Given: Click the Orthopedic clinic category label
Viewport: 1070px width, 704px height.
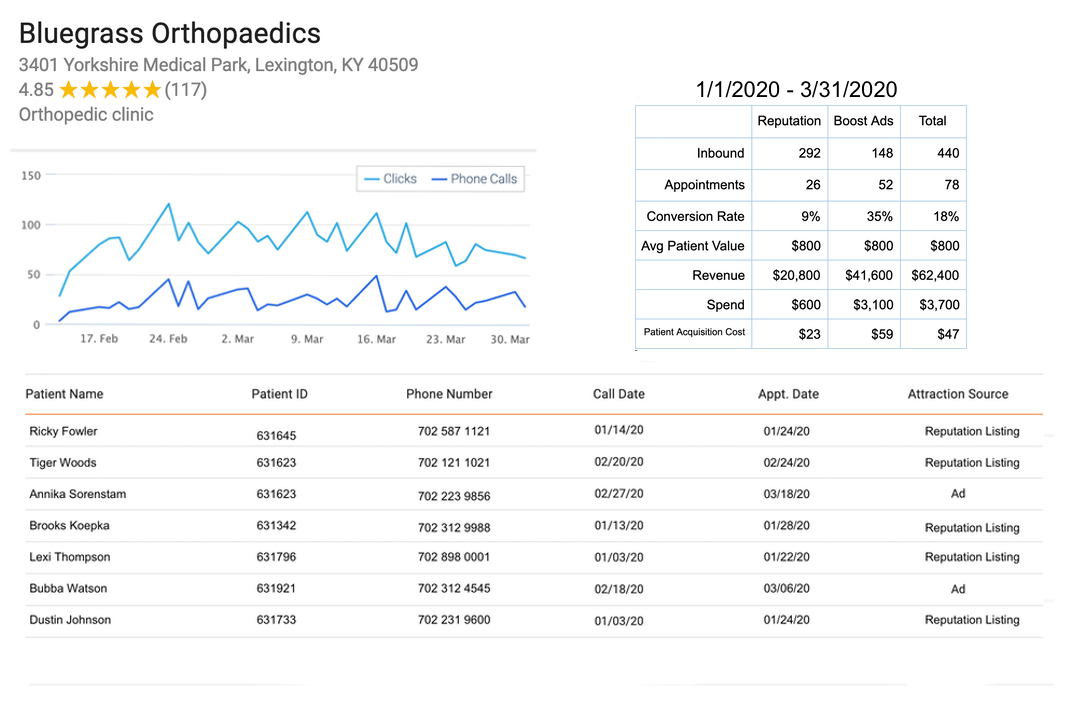Looking at the screenshot, I should click(x=86, y=115).
